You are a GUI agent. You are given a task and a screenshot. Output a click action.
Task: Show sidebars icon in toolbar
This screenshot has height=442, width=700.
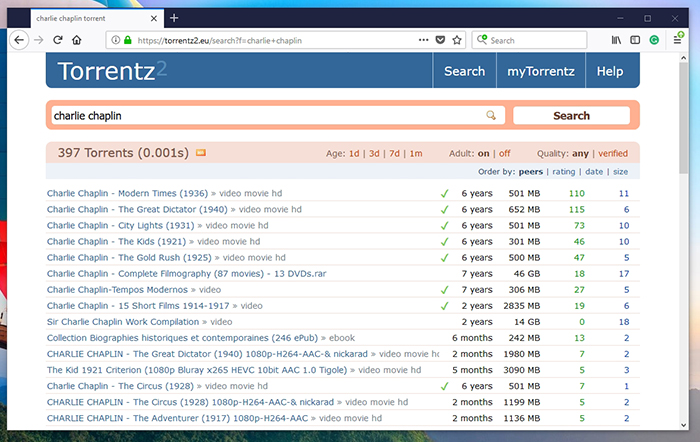635,40
